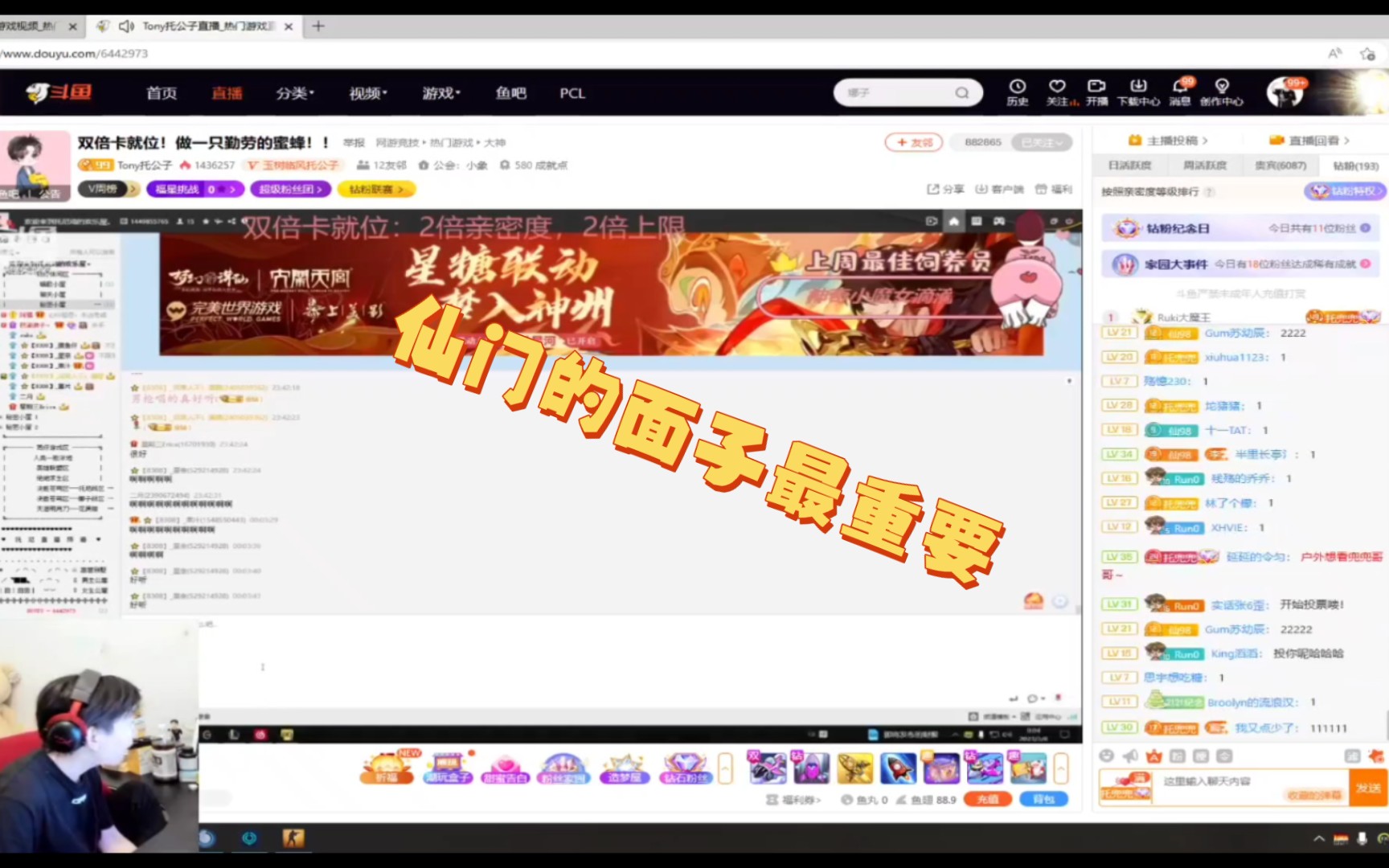Open the 福利 benefits icon below title

pos(1054,189)
